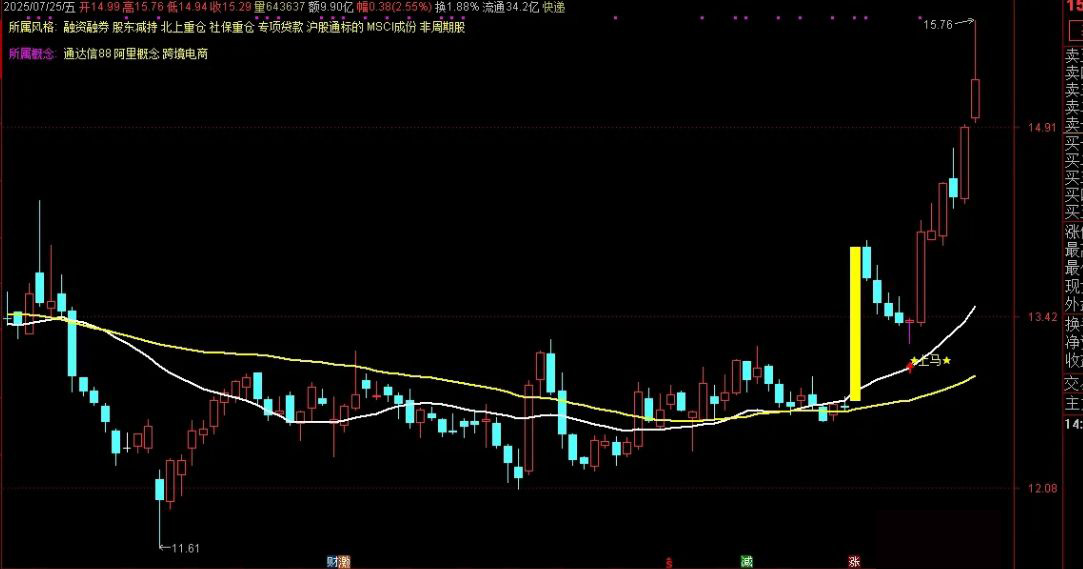1083x569 pixels.
Task: Click the MSCI成份 style tag
Action: 392,28
